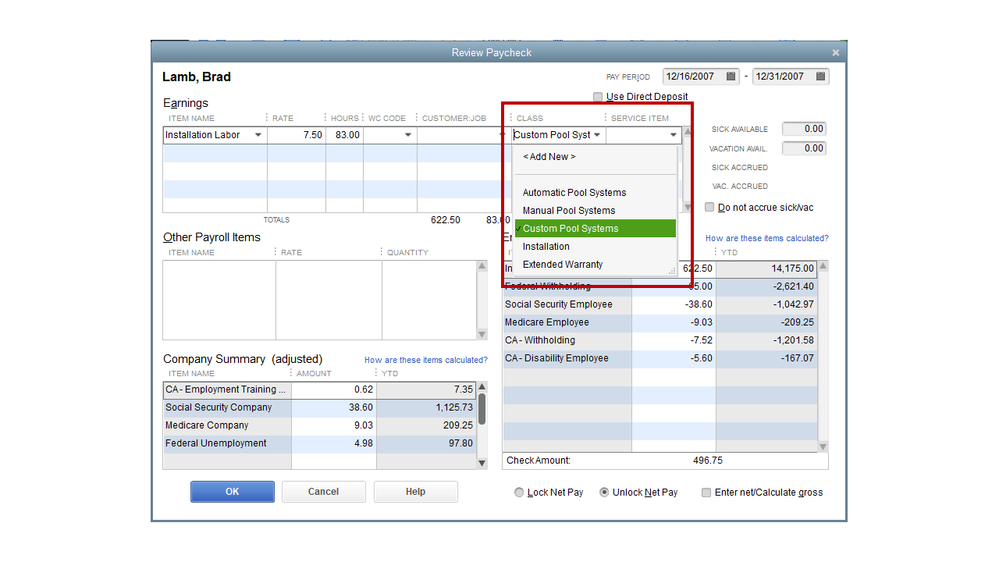Click Employee Summary scroll down arrow
The width and height of the screenshot is (999, 562).
pyautogui.click(x=823, y=447)
